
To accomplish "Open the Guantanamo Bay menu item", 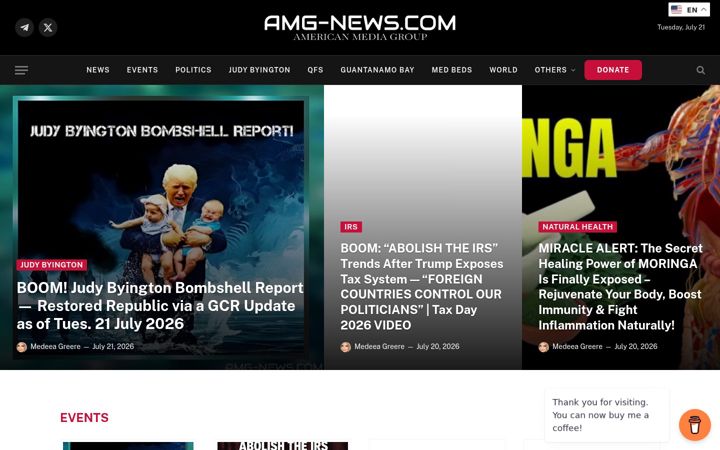I will click(x=377, y=70).
